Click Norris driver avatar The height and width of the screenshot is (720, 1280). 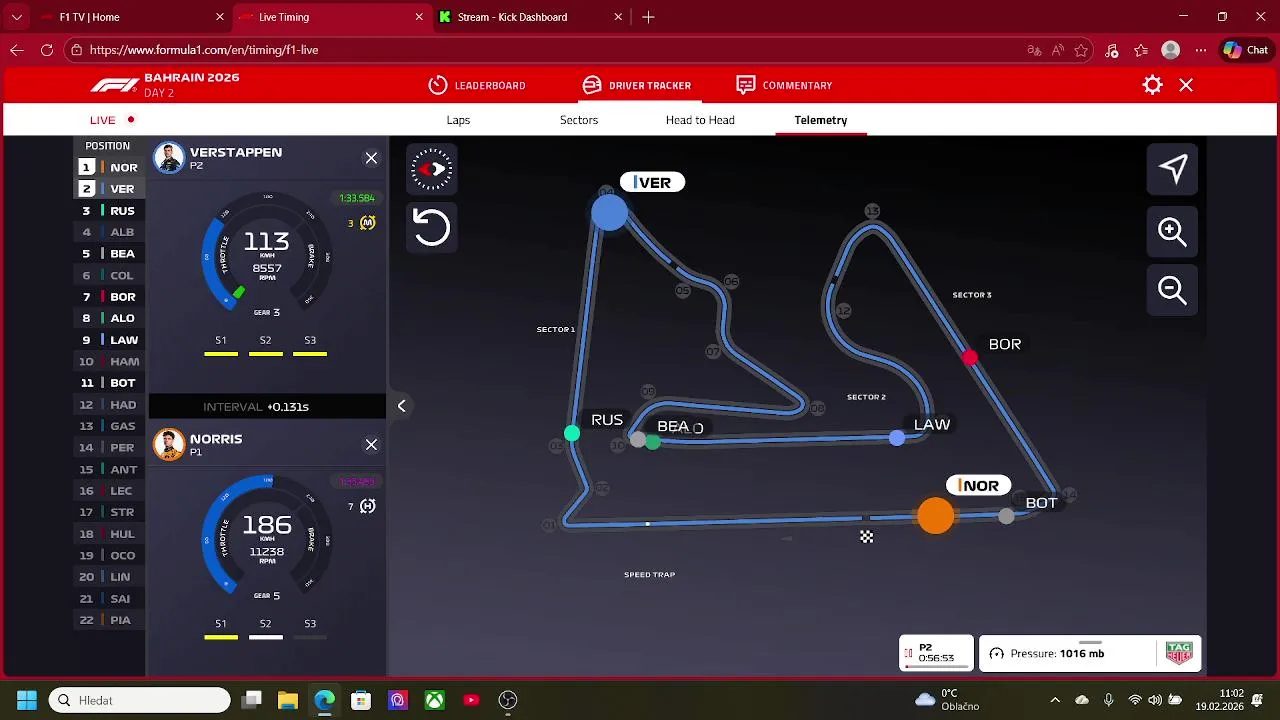(169, 445)
